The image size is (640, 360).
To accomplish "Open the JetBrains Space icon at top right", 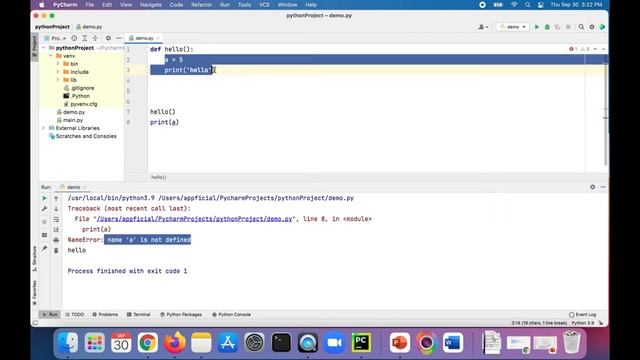I will point(602,27).
